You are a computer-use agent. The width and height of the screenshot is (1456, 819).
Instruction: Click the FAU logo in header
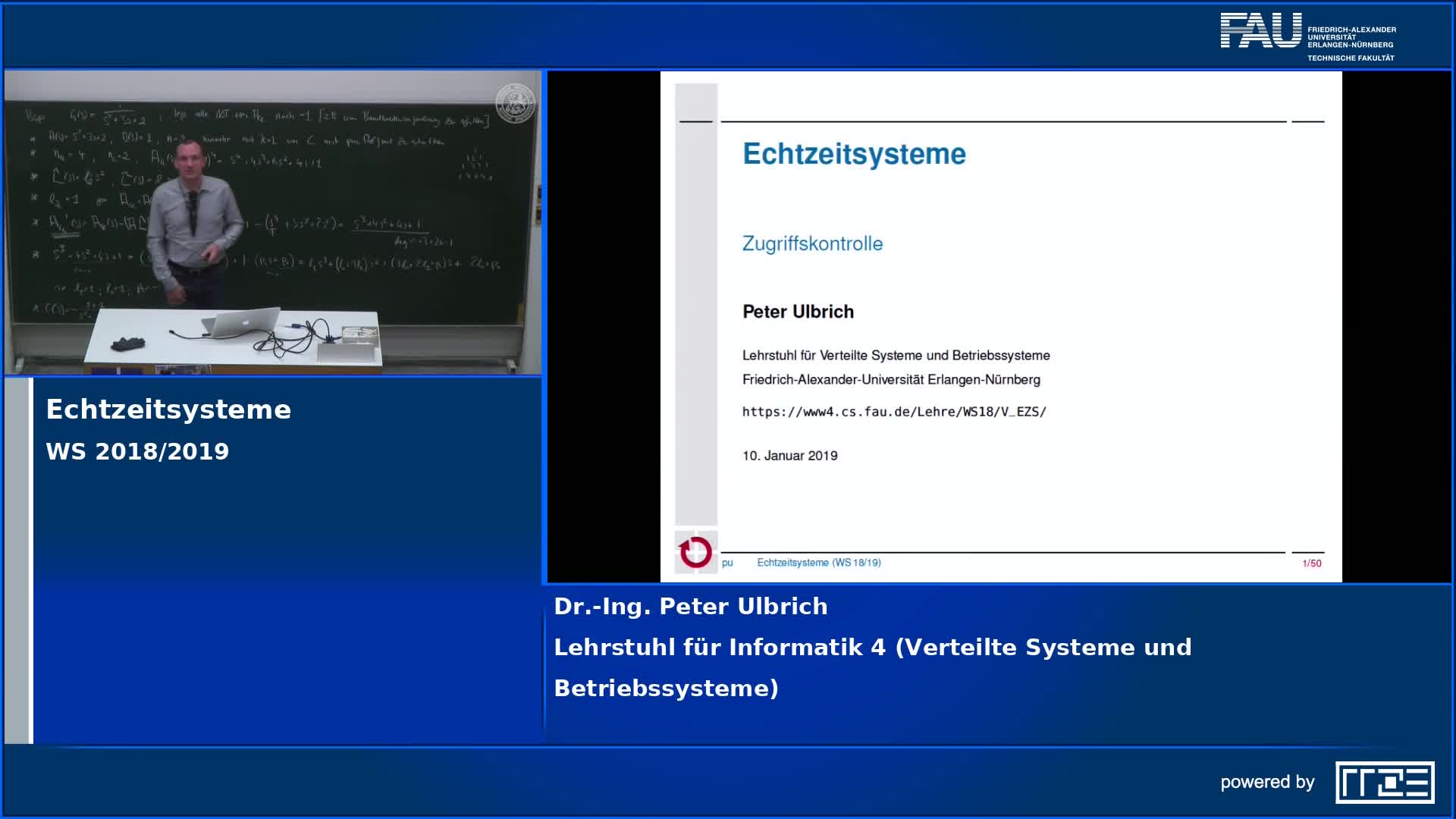pyautogui.click(x=1260, y=31)
